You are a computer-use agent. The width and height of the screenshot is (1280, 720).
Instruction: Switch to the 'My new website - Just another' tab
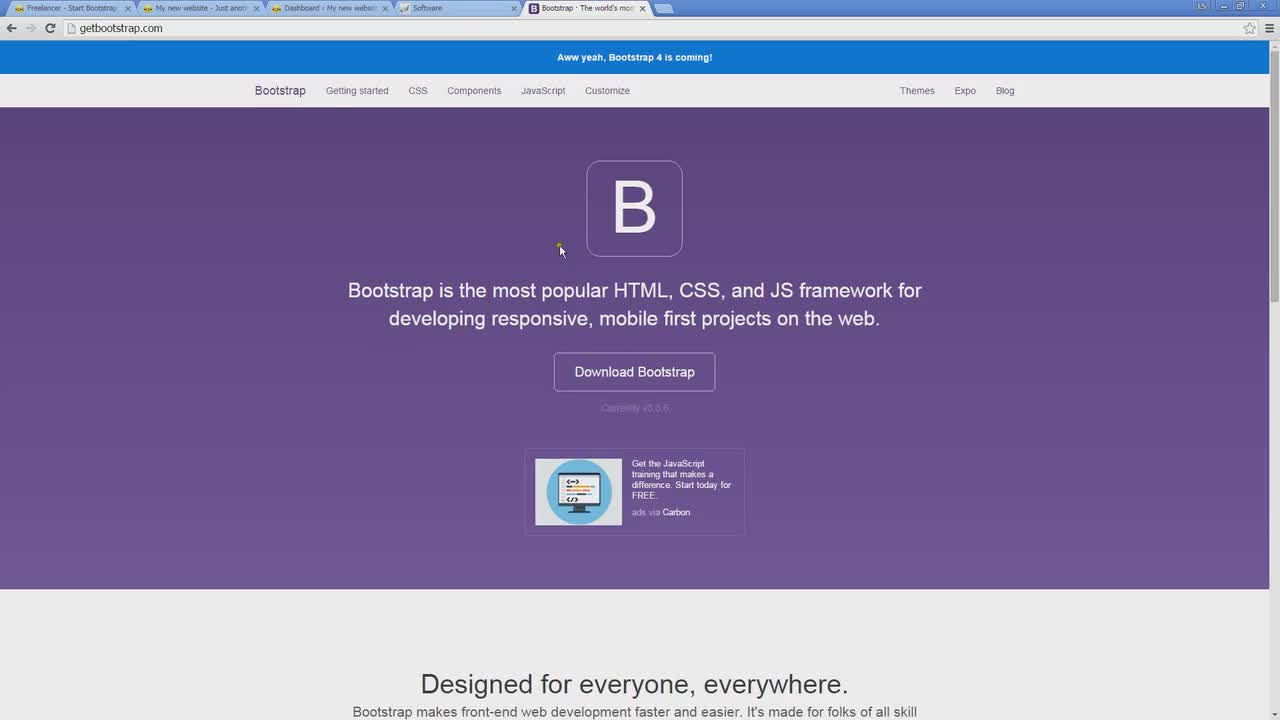pos(199,8)
